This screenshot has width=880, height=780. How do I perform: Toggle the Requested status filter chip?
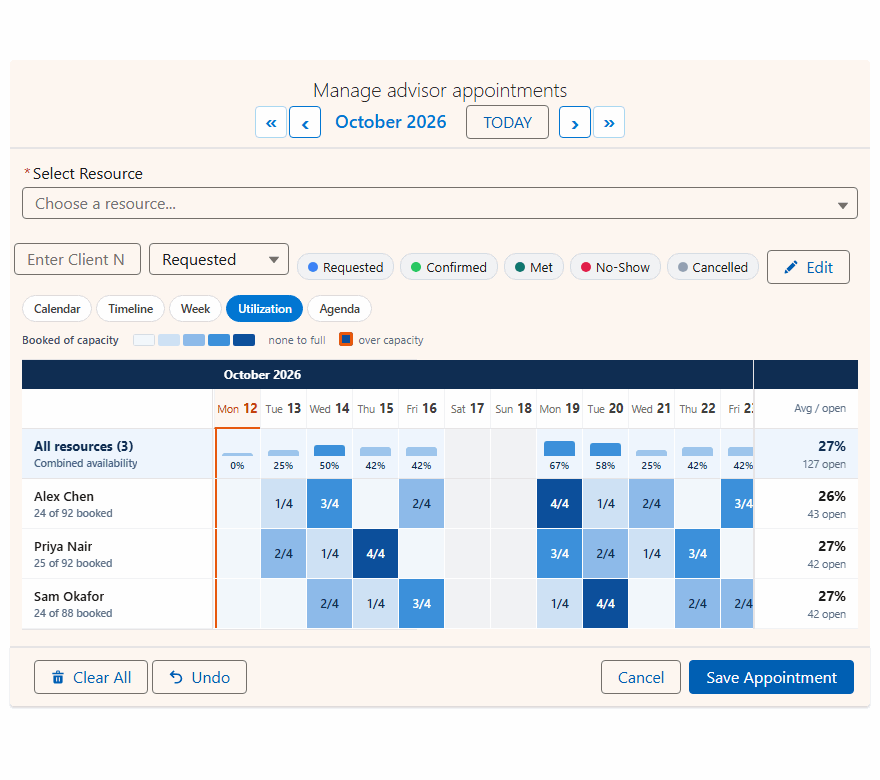(x=346, y=267)
